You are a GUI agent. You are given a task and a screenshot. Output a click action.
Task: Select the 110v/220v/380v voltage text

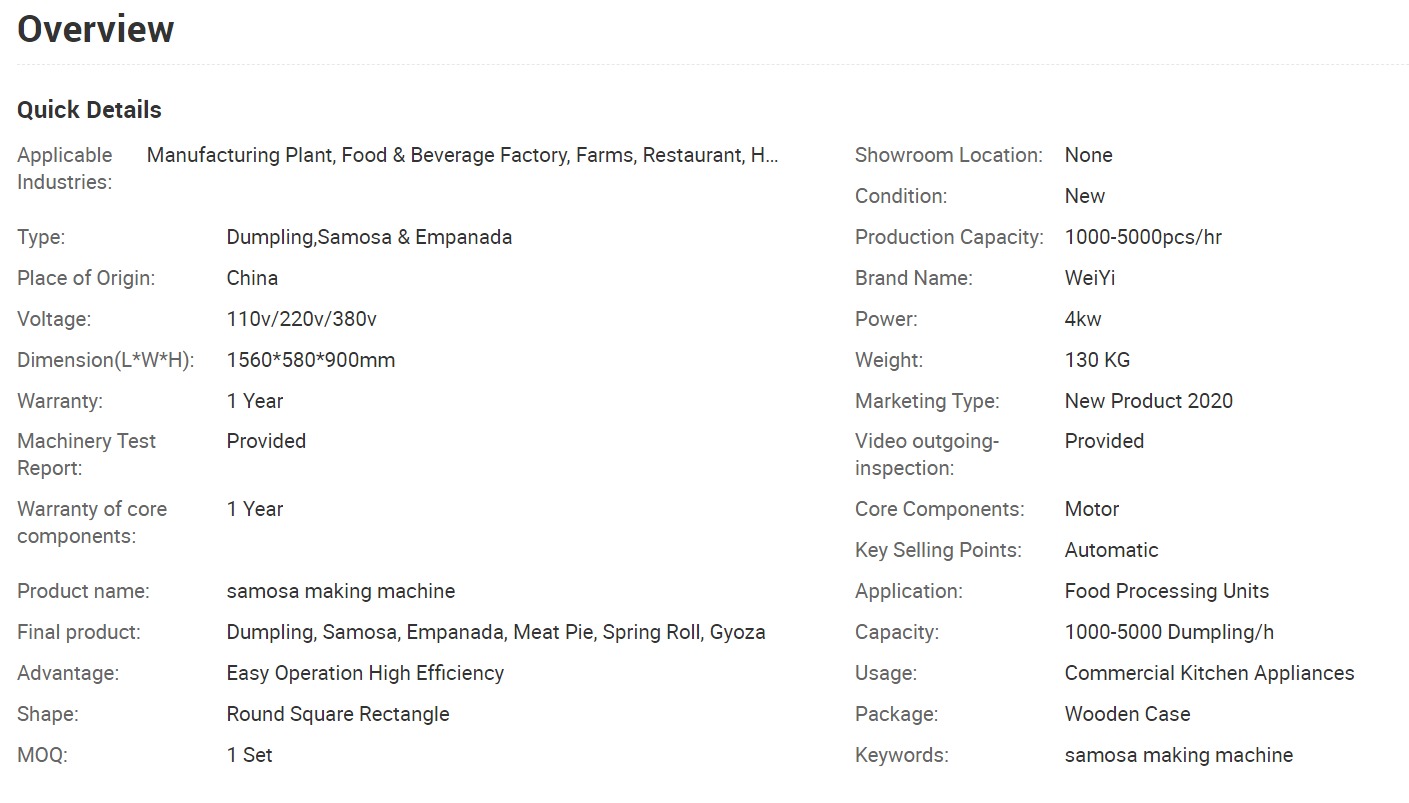click(x=302, y=319)
